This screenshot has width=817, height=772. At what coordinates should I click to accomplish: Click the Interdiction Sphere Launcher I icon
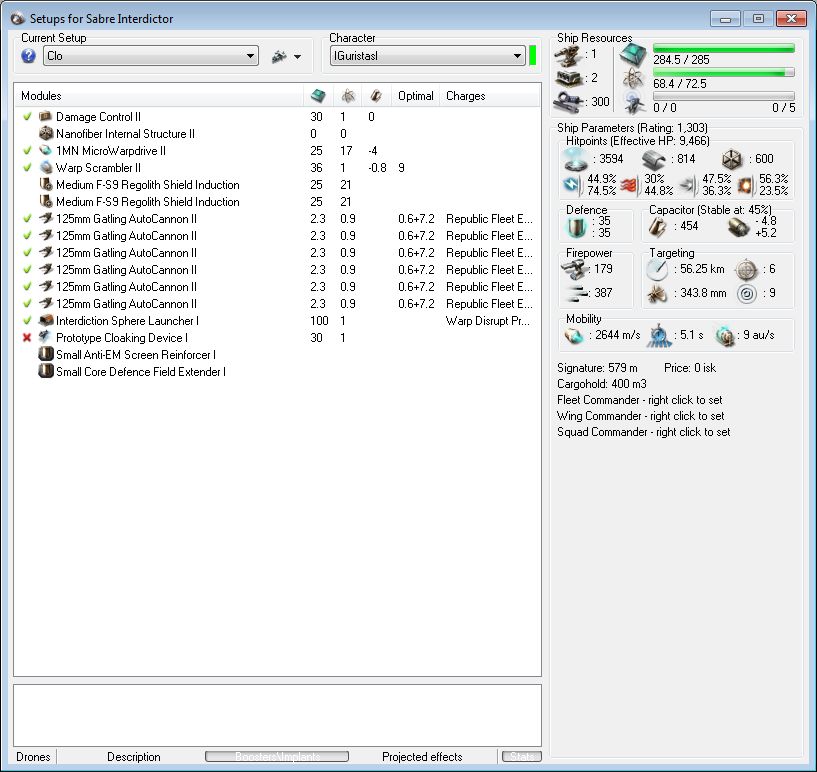(x=46, y=320)
